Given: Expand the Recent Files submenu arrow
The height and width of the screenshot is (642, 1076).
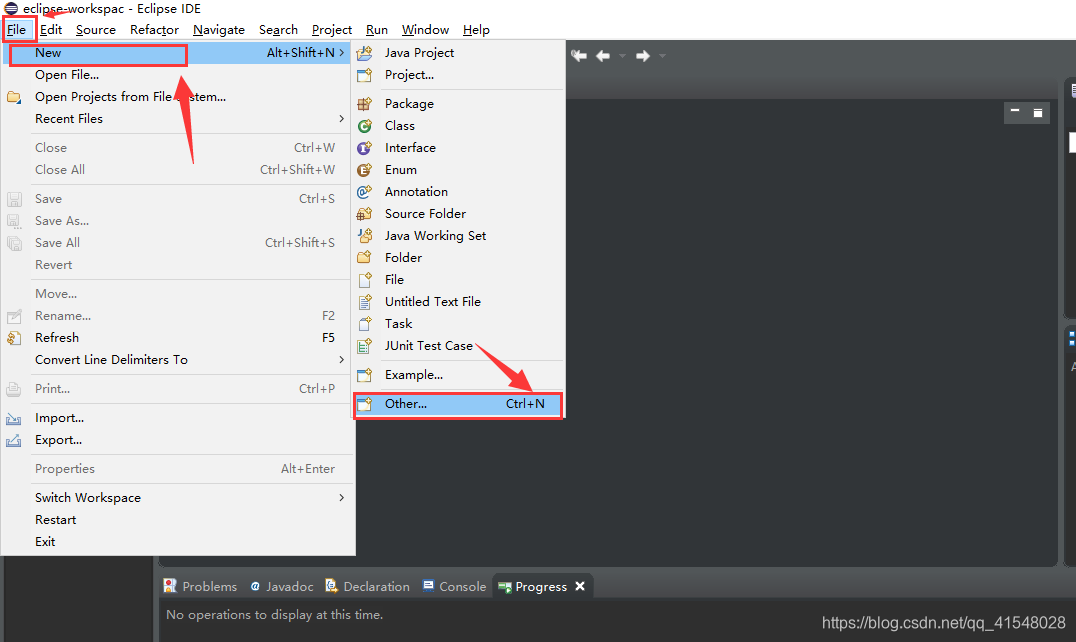Looking at the screenshot, I should click(341, 119).
